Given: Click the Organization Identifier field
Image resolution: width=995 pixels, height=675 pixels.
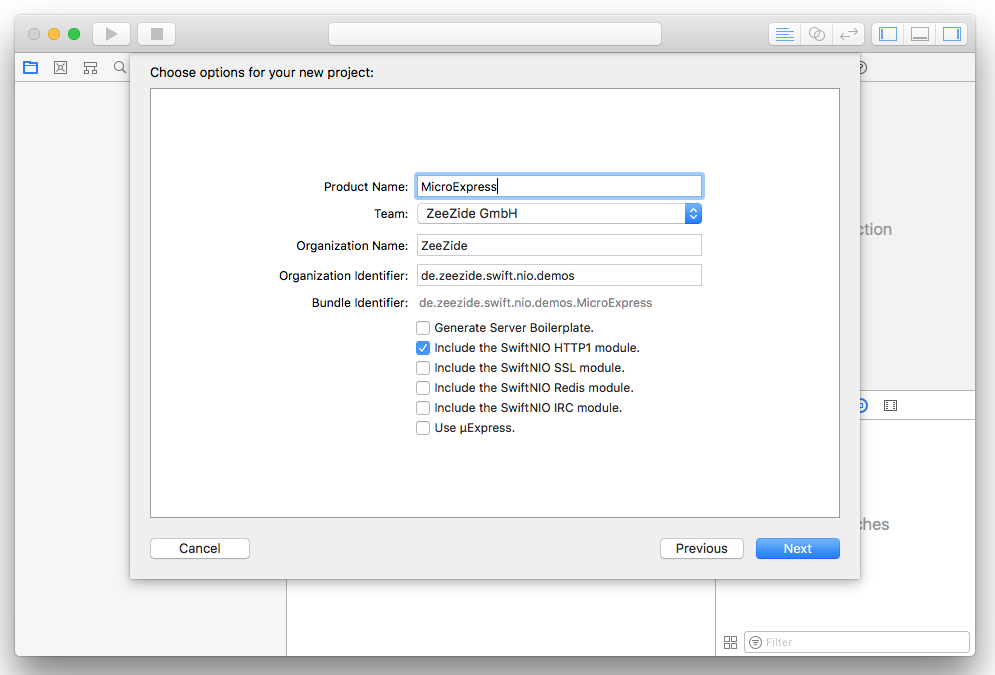Looking at the screenshot, I should [x=559, y=275].
